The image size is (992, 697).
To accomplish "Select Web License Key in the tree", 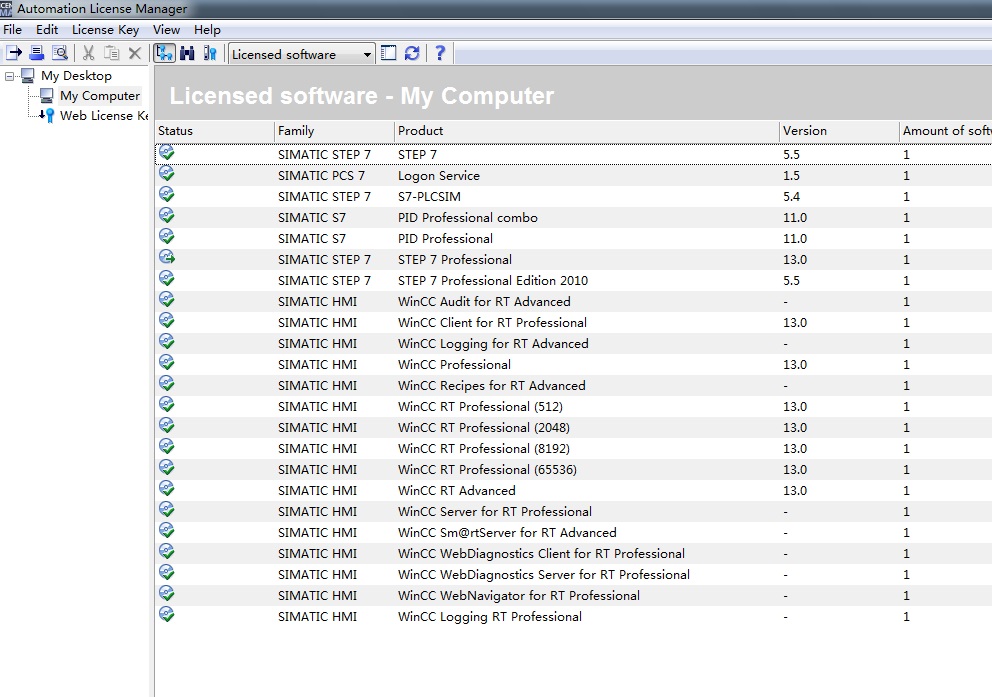I will coord(104,116).
